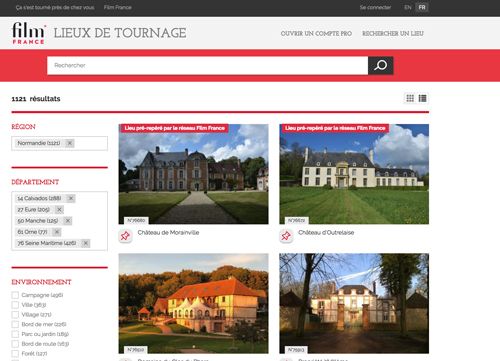Remove the 14 Calvados département filter

(71, 198)
